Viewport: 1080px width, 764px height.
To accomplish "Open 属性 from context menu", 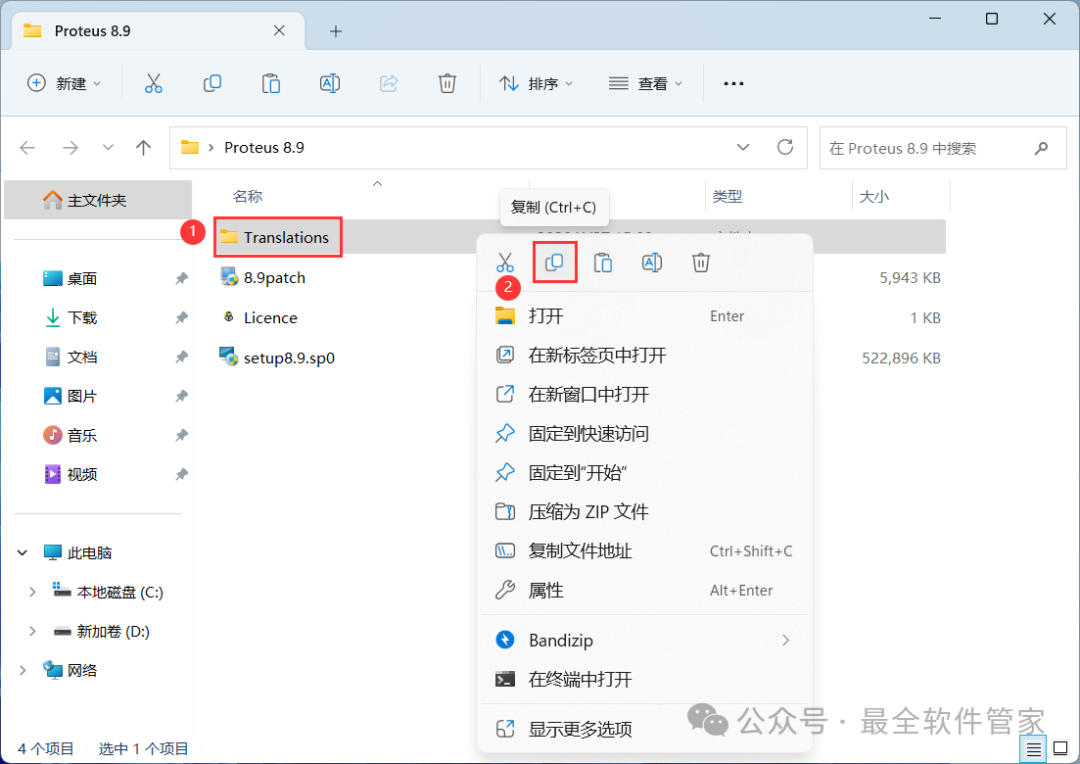I will pos(645,590).
